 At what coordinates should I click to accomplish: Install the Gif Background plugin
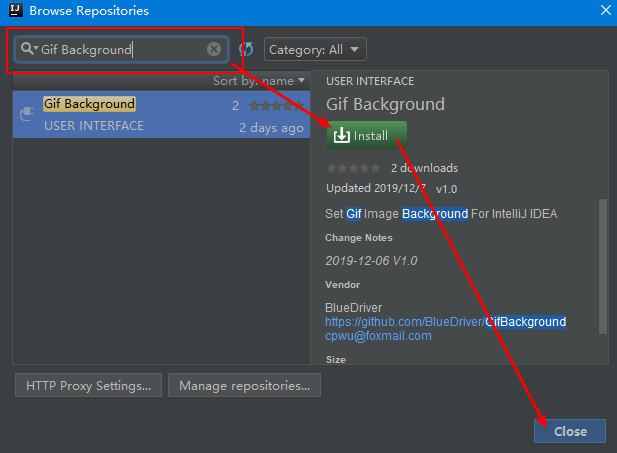(366, 135)
